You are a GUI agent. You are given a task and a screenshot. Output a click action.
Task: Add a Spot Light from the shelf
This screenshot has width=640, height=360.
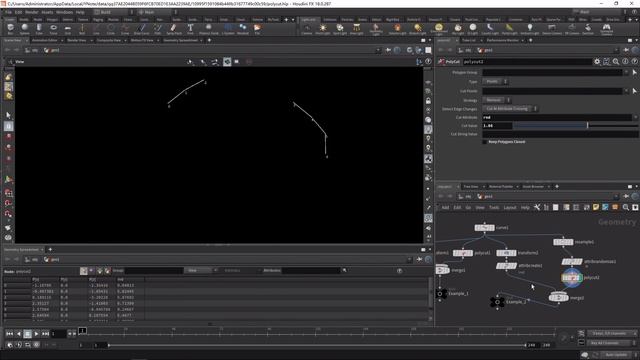coord(340,29)
